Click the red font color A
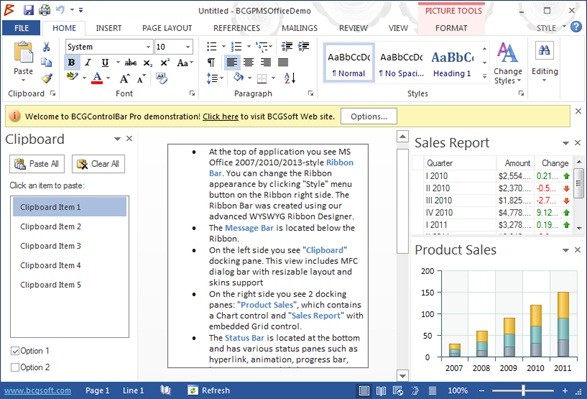This screenshot has height=399, width=587. (x=97, y=78)
